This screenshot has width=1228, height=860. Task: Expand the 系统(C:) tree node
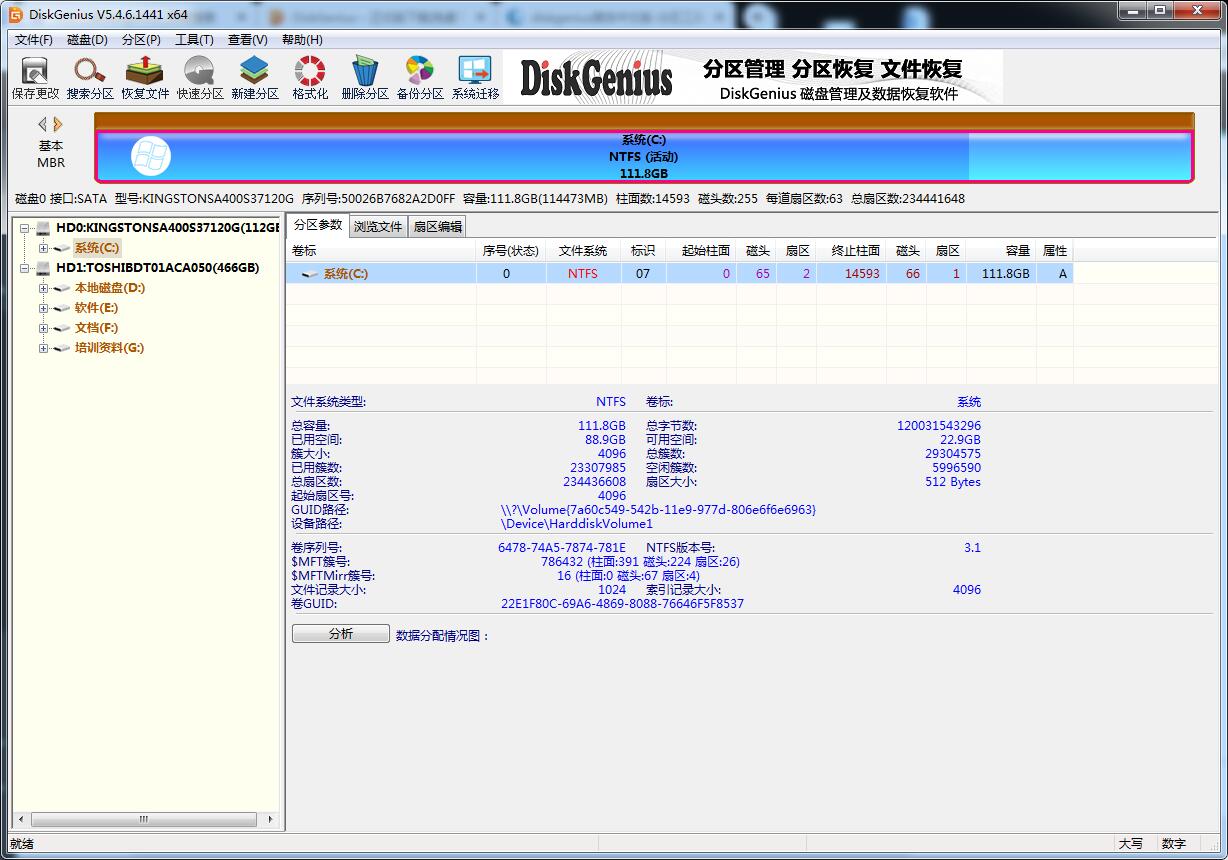(43, 248)
